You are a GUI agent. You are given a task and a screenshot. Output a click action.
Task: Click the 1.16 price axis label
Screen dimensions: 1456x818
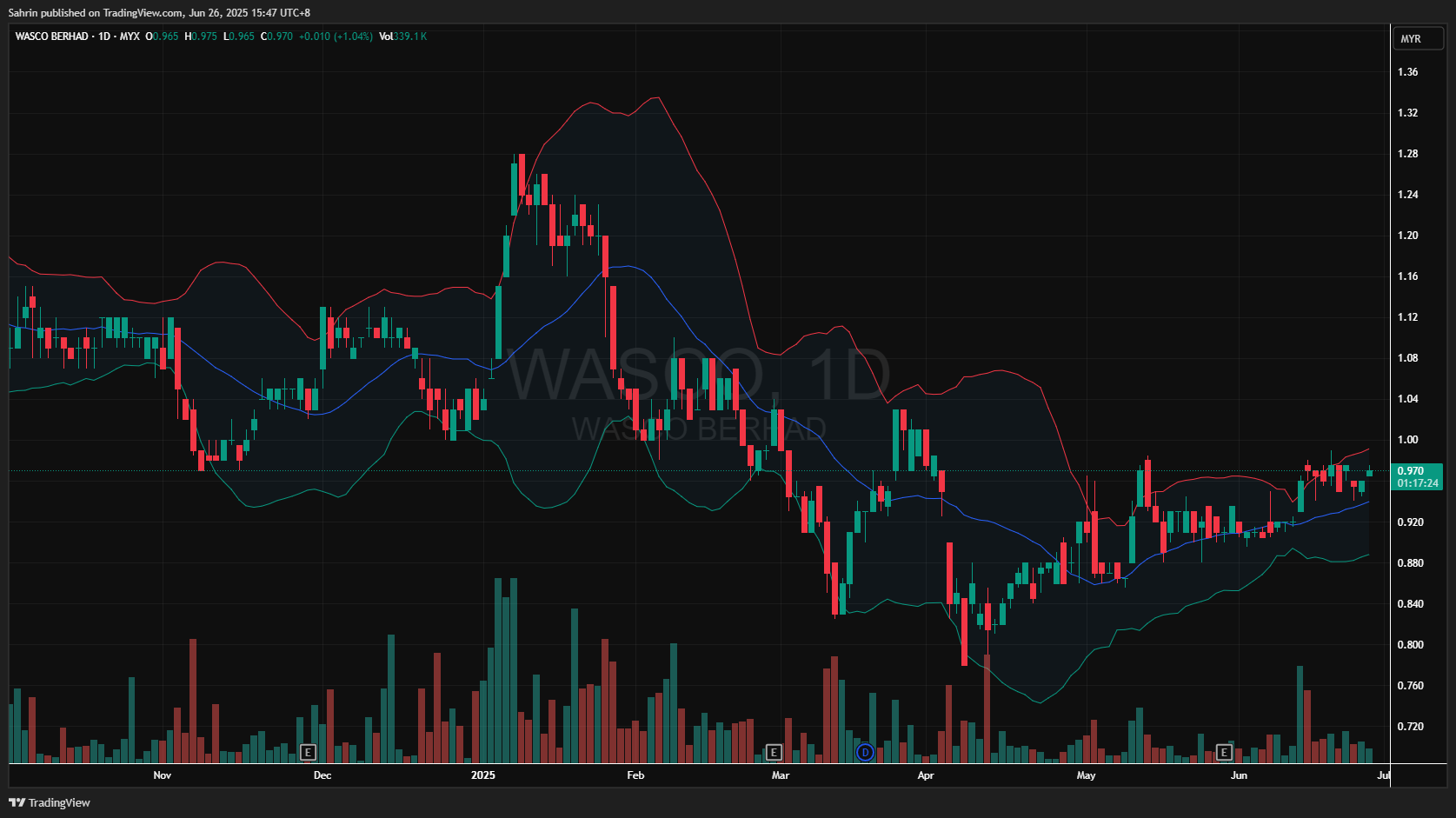pyautogui.click(x=1407, y=276)
